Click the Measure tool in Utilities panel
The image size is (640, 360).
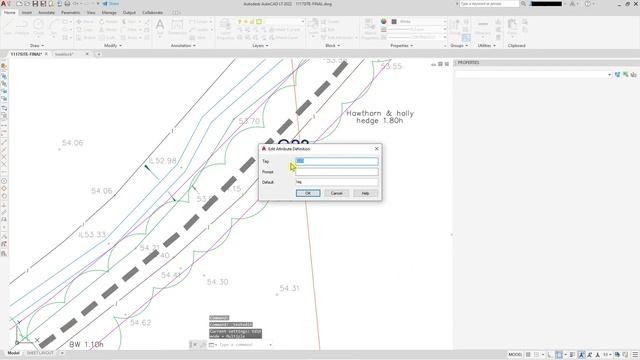point(483,28)
